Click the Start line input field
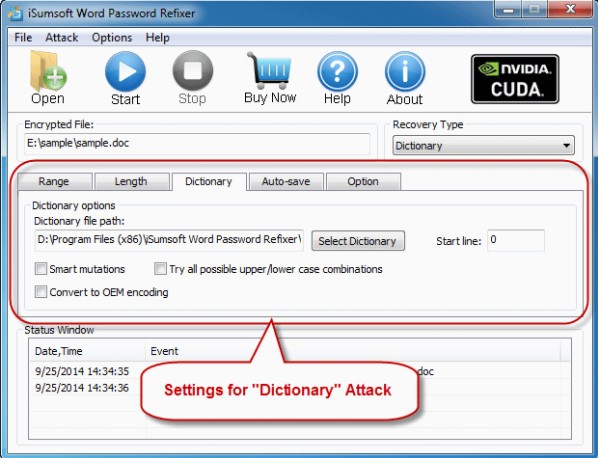The image size is (598, 458). [x=516, y=240]
